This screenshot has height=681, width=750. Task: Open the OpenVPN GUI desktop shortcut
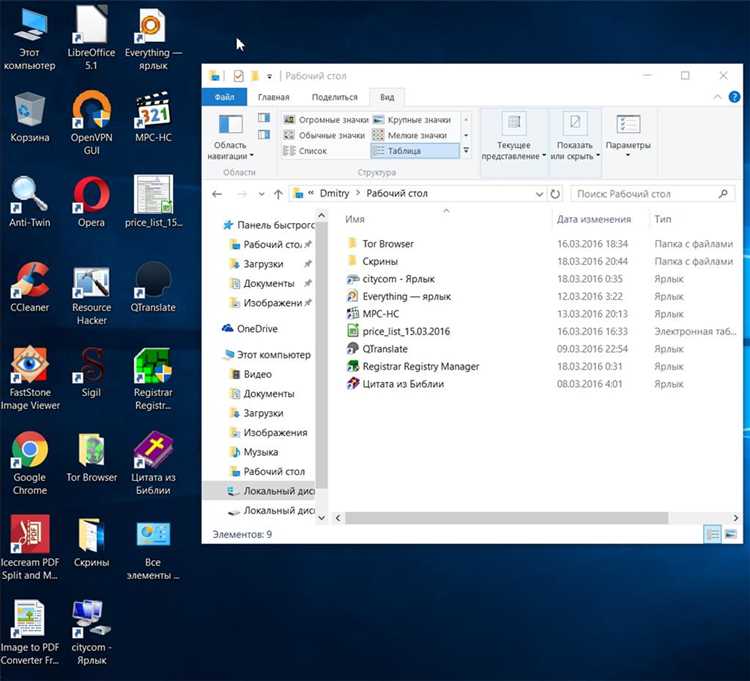91,122
